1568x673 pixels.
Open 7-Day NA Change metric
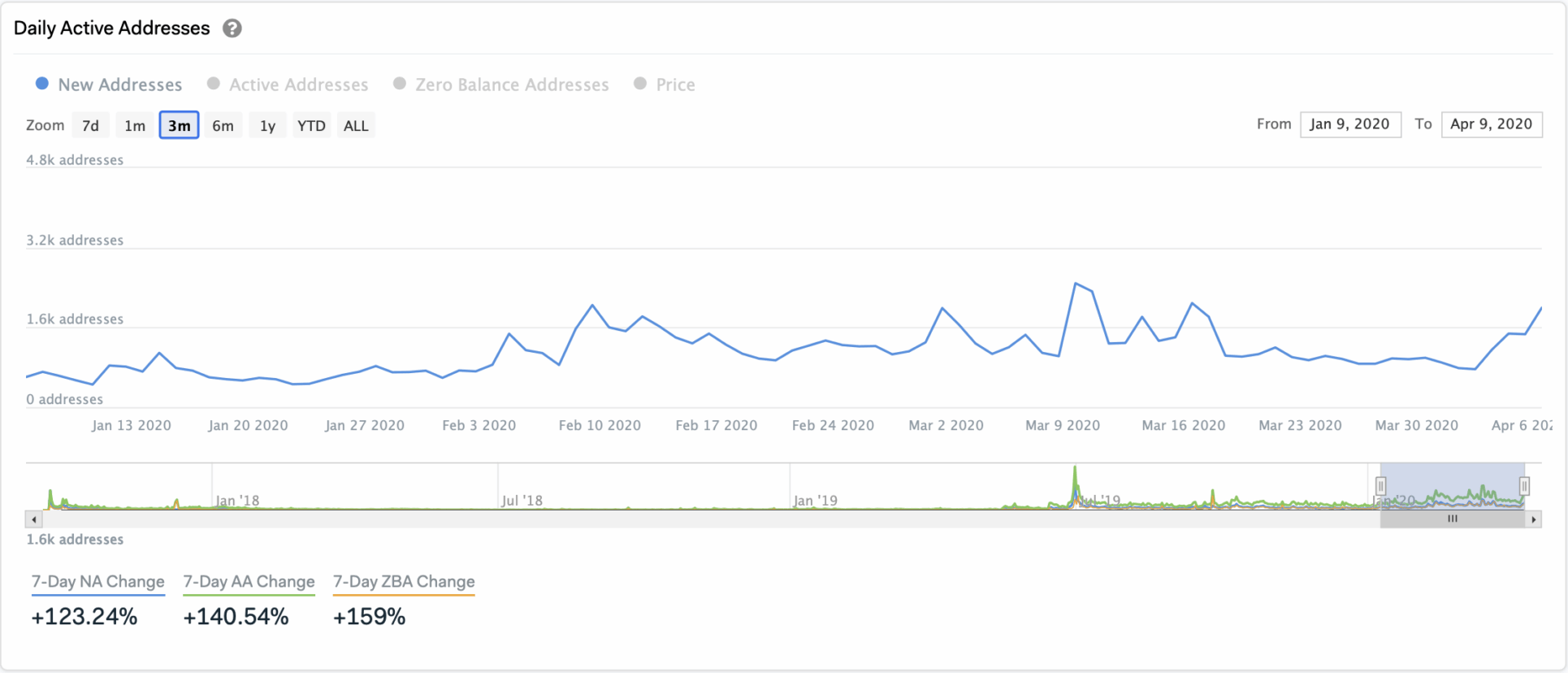[97, 582]
